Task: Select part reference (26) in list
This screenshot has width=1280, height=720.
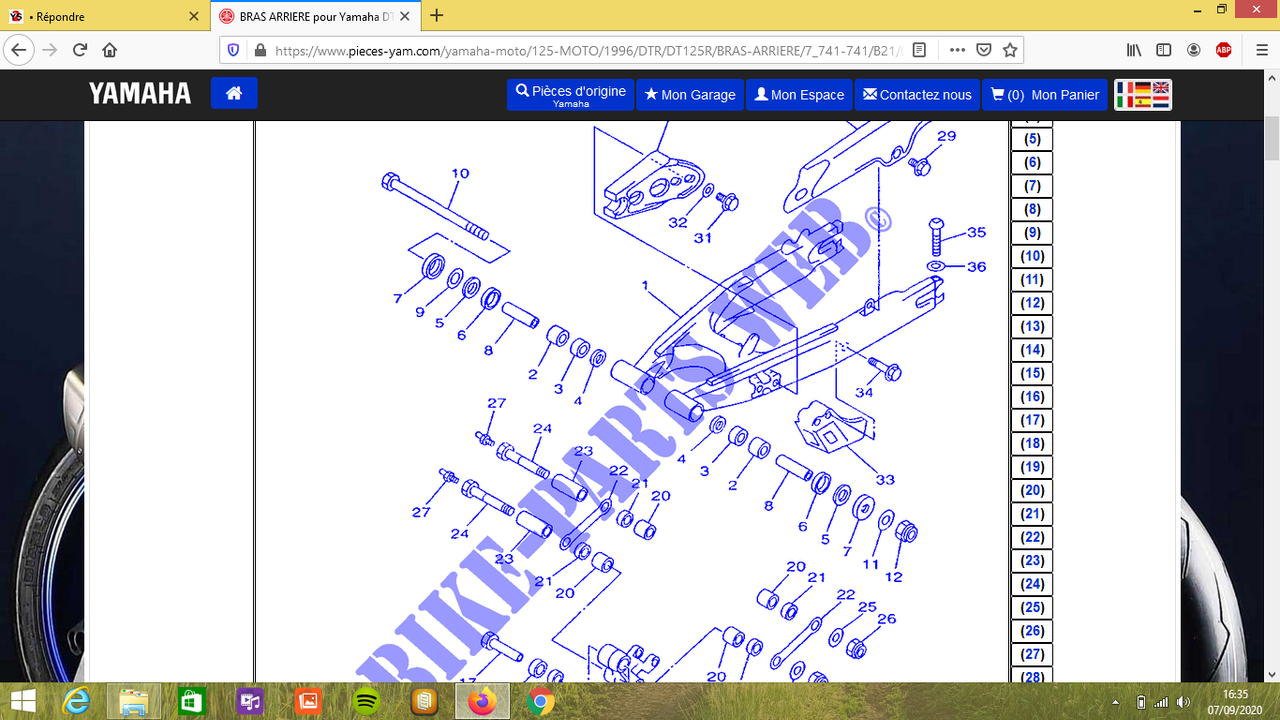Action: pyautogui.click(x=1032, y=631)
